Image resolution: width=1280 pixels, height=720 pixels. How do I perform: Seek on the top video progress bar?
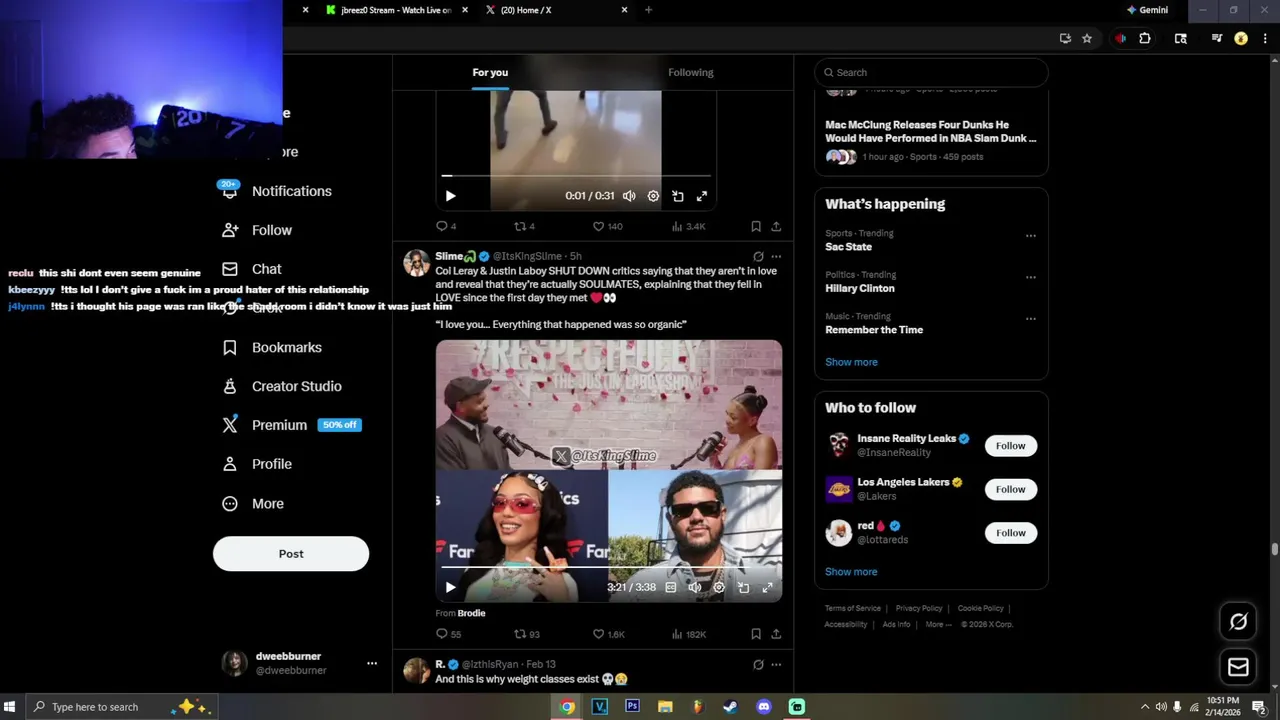[576, 176]
